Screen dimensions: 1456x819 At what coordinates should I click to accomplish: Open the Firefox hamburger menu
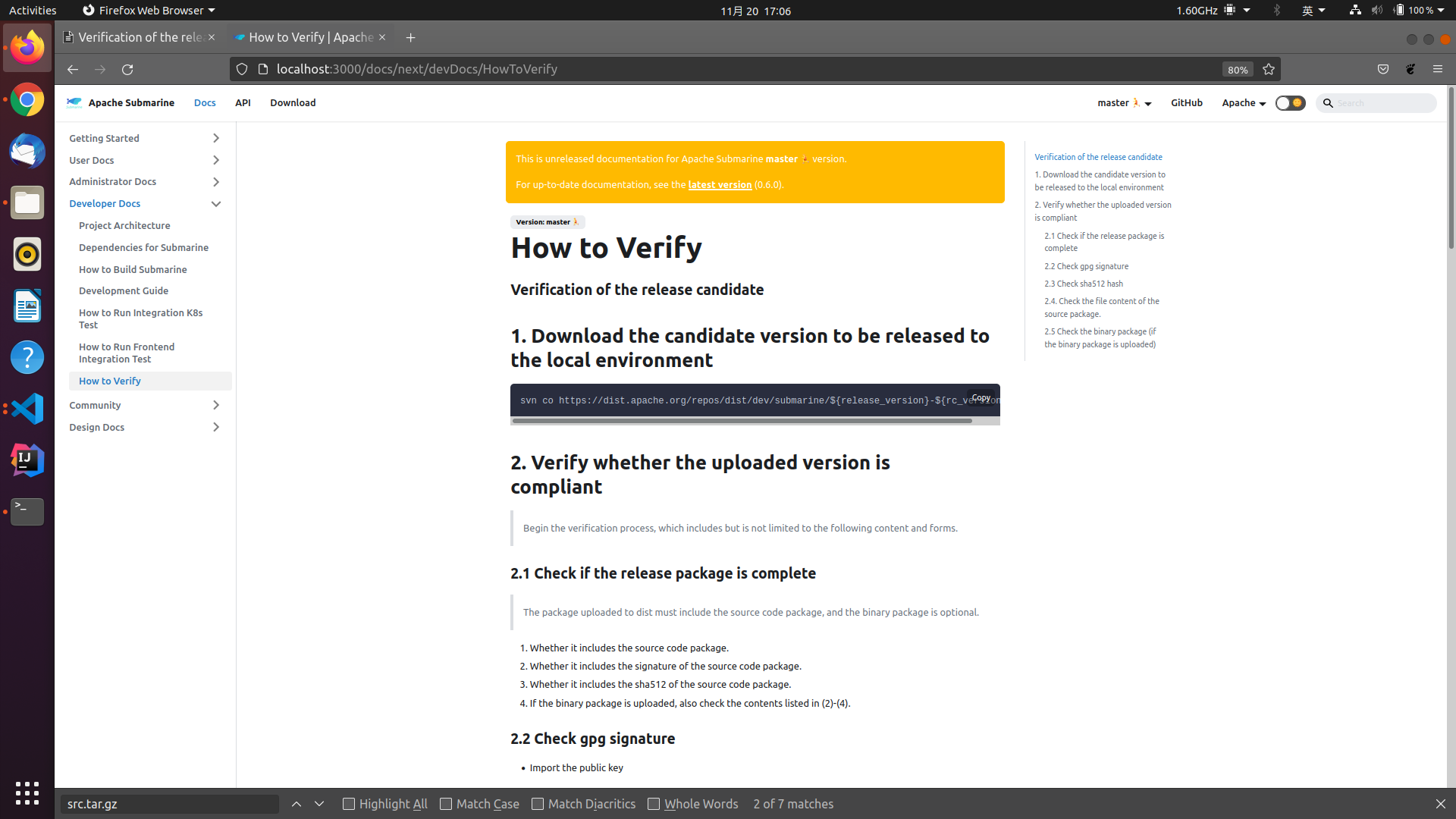1438,69
